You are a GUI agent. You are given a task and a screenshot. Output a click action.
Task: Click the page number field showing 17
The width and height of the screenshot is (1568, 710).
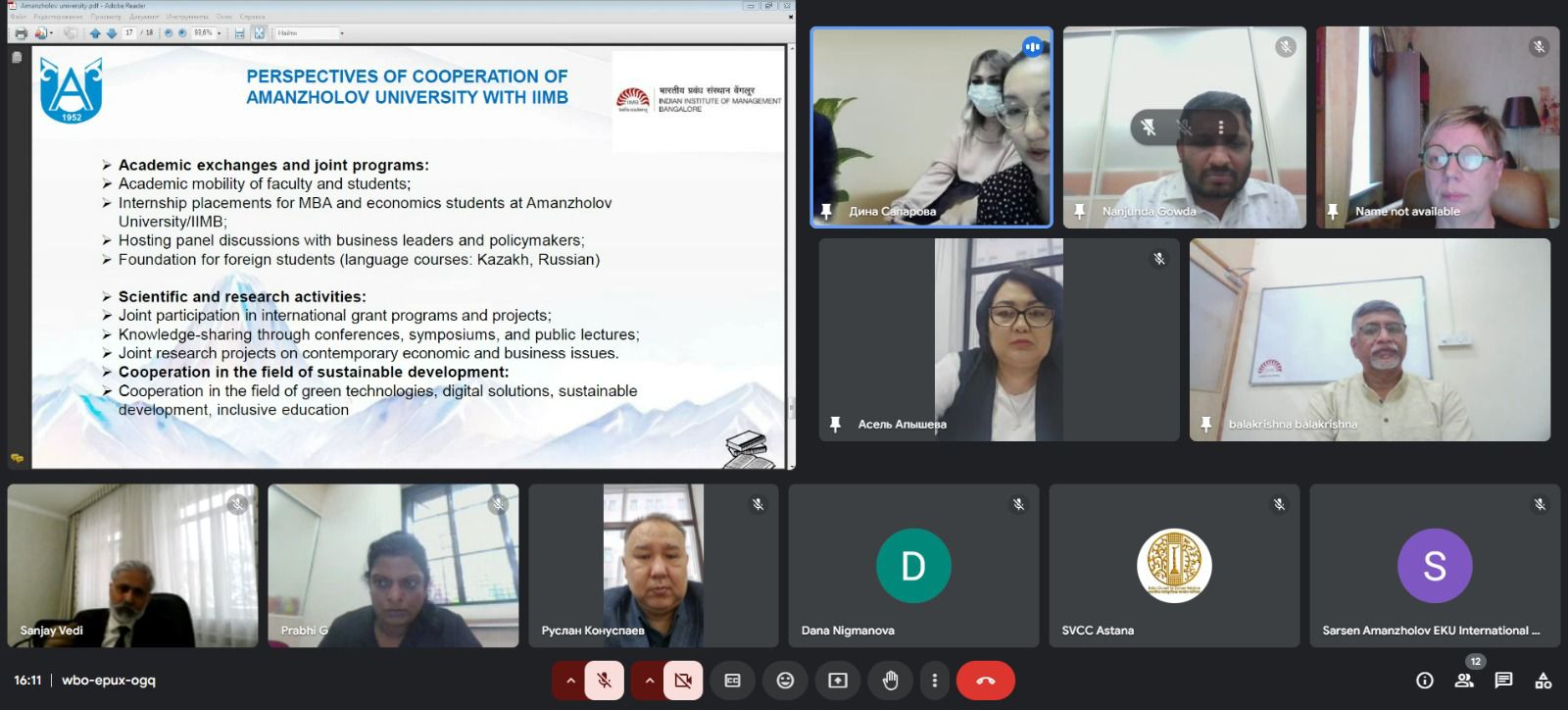point(129,33)
